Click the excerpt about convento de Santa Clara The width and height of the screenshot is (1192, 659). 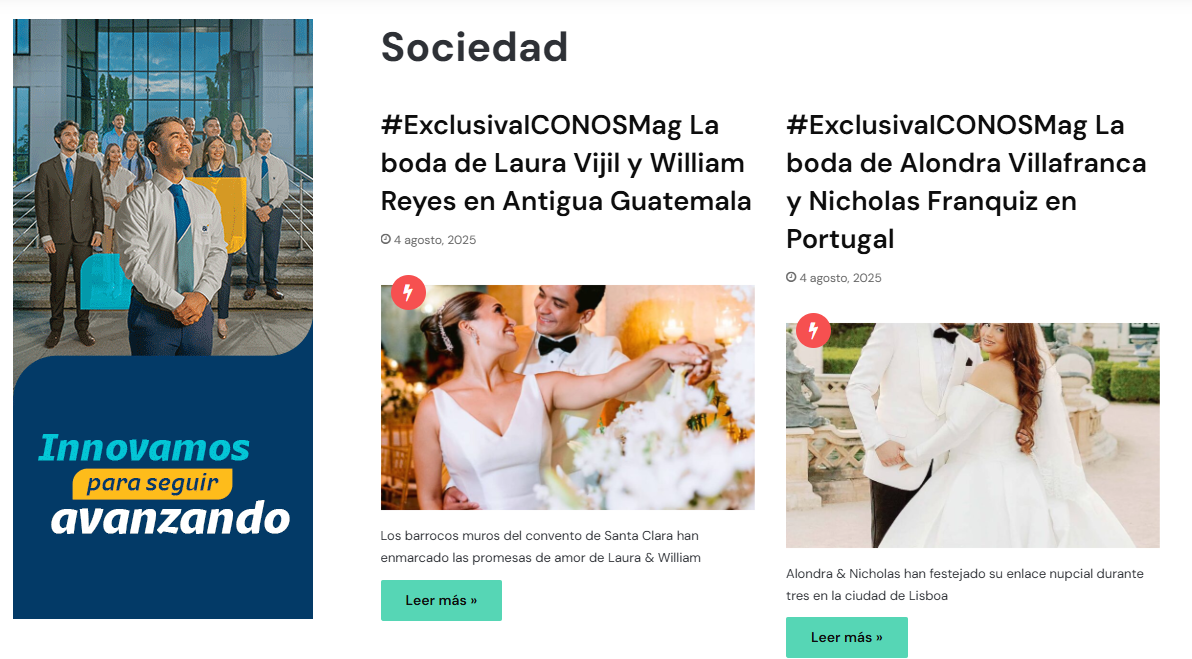(541, 547)
